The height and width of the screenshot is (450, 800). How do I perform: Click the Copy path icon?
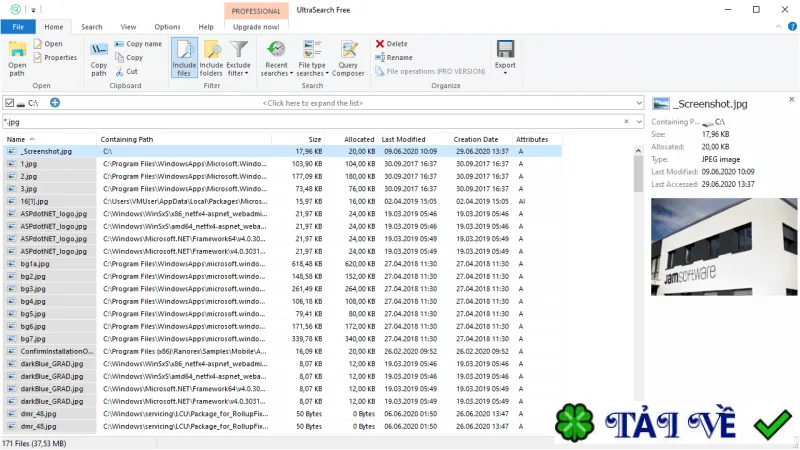pos(98,49)
